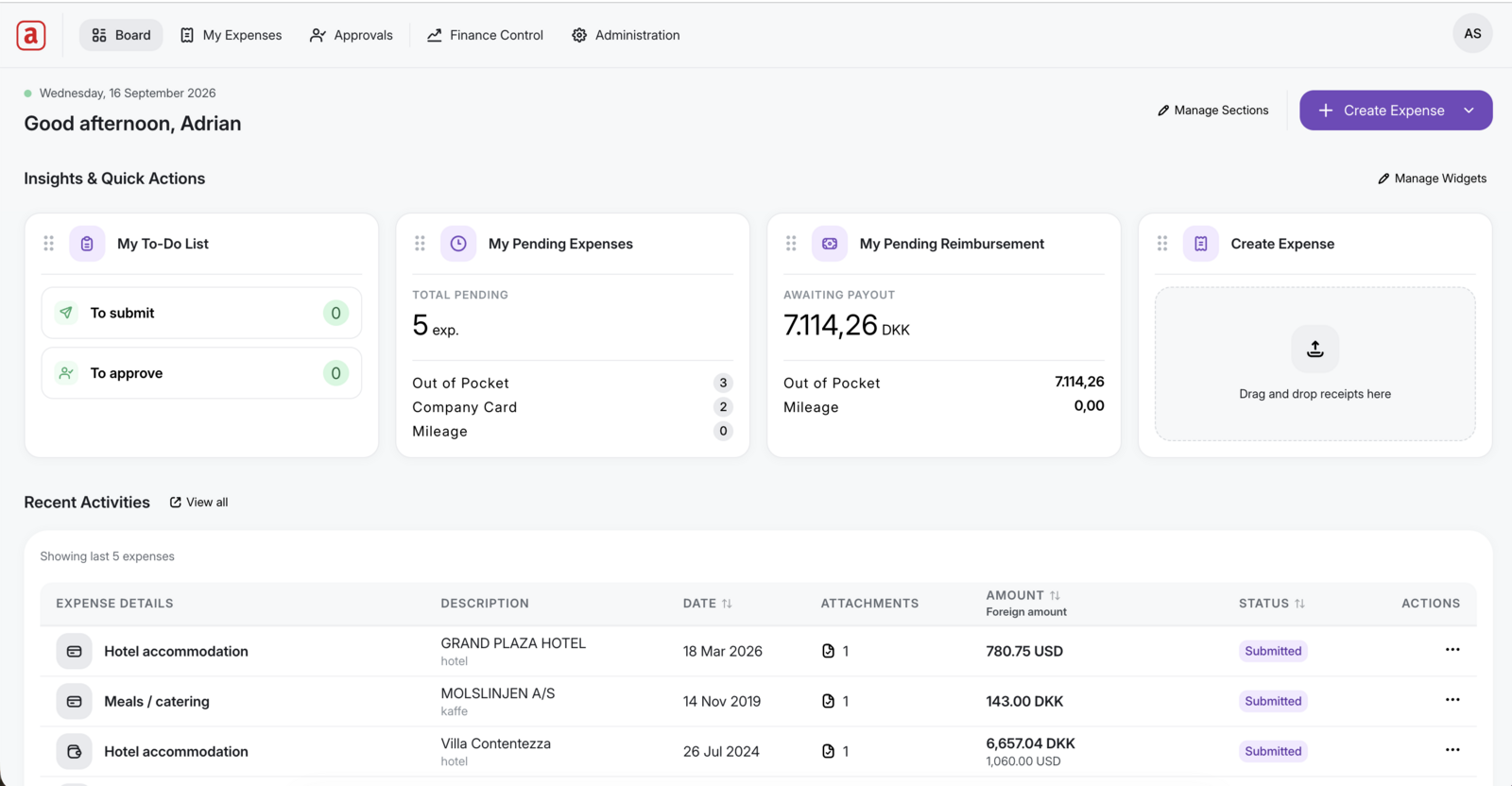Expand the Create Expense dropdown arrow
Screen dimensions: 1512x786
(1469, 111)
